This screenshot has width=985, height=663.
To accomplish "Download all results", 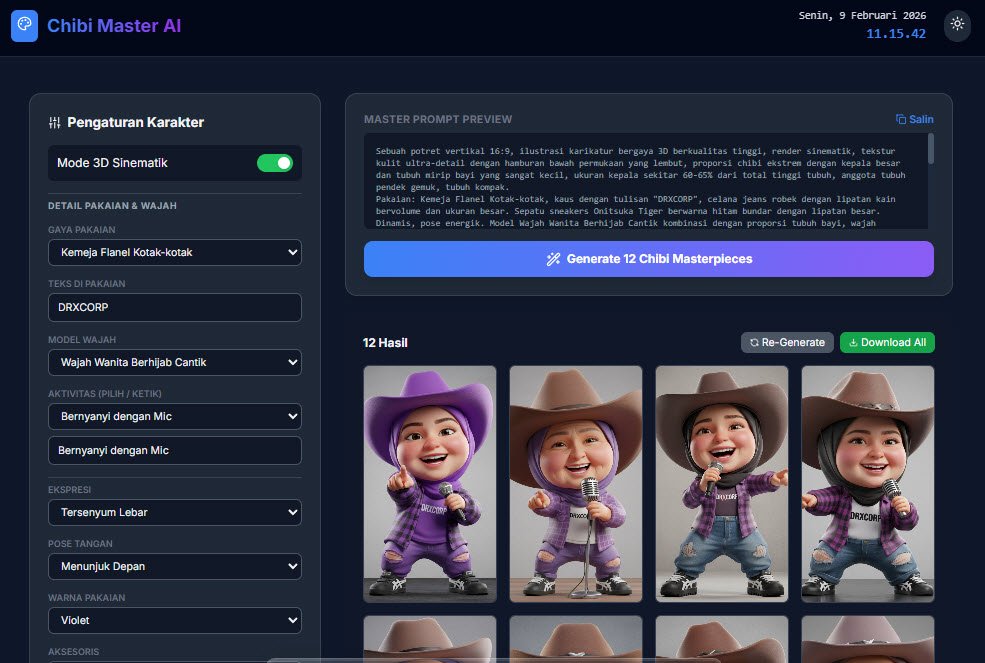I will tap(887, 342).
